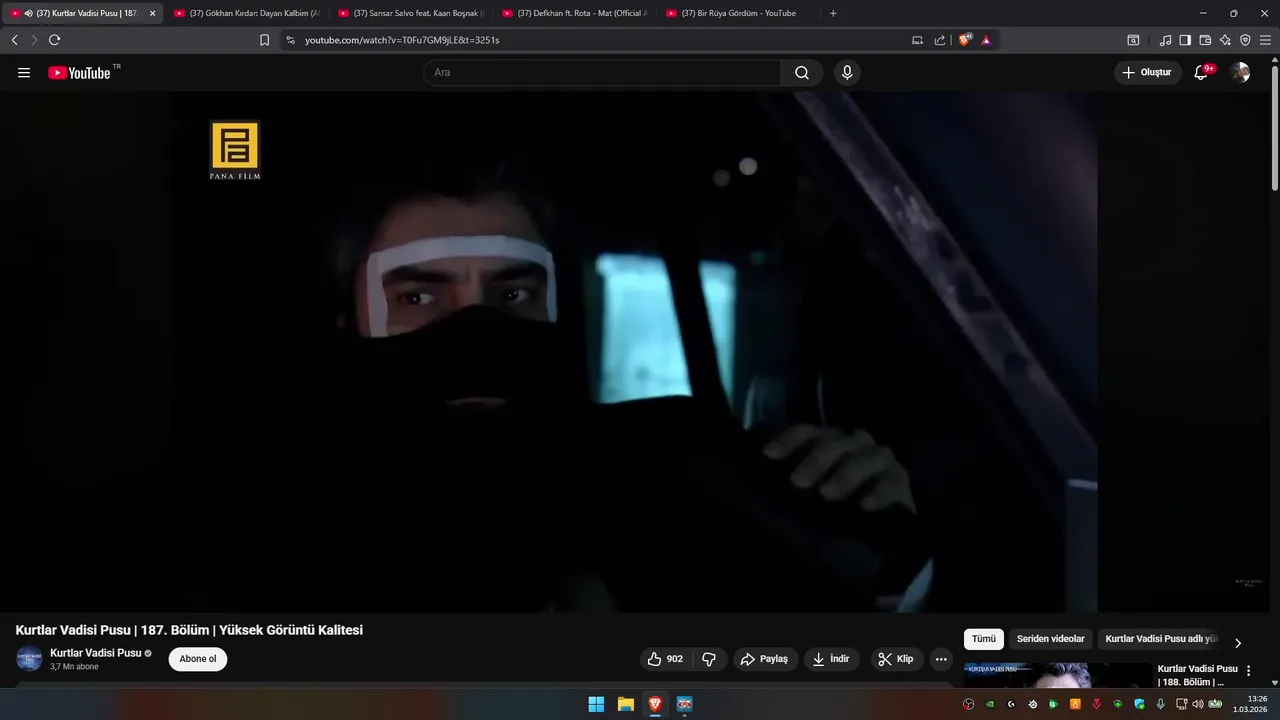Image resolution: width=1280 pixels, height=720 pixels.
Task: Select the Tümü filter chip
Action: 984,639
